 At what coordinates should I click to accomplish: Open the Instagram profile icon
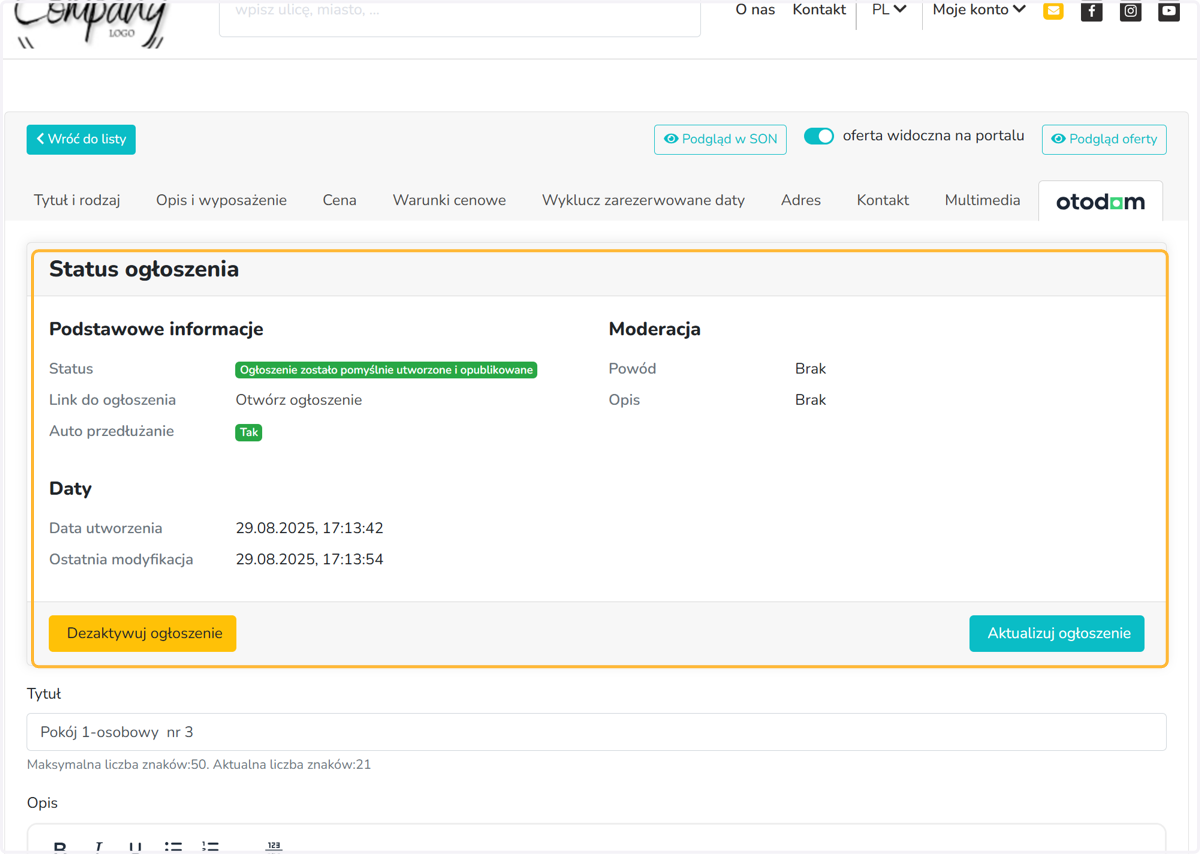(1131, 11)
